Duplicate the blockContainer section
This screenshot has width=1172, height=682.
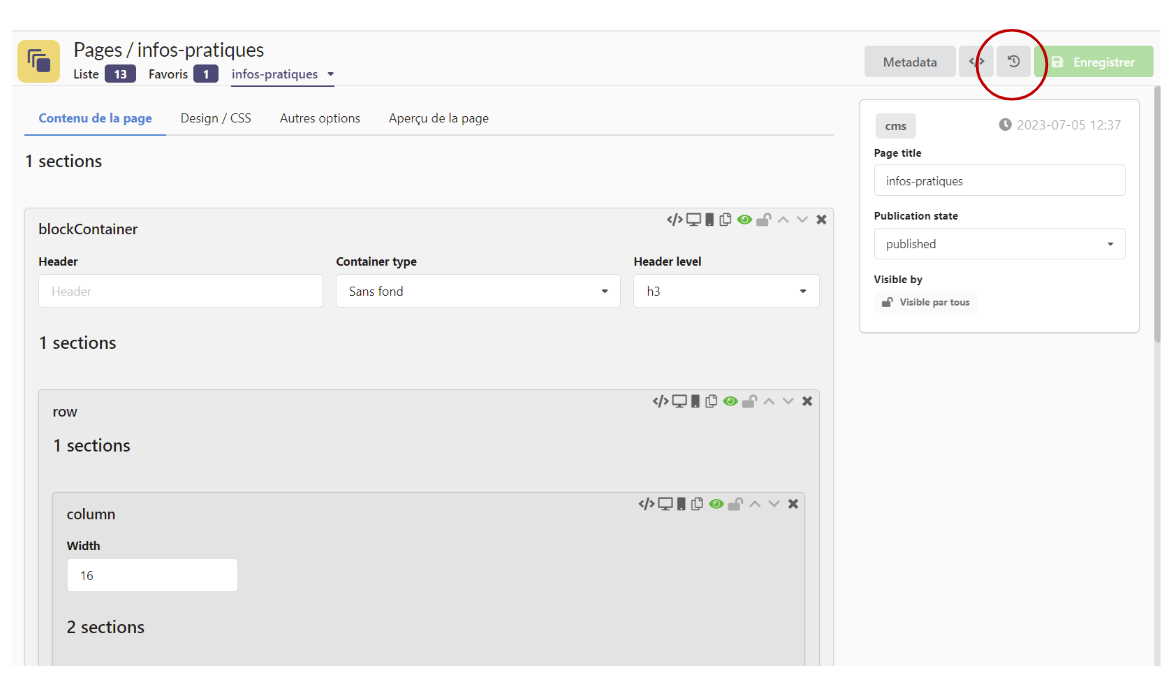[x=726, y=220]
